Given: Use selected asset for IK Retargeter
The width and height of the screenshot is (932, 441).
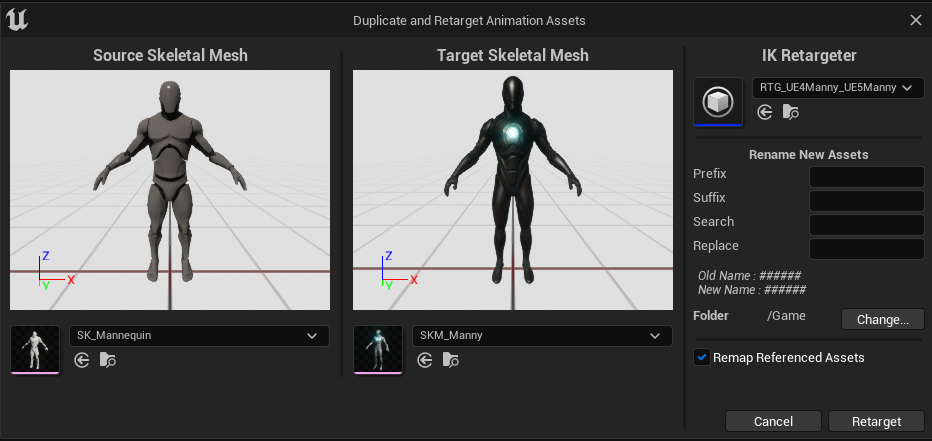Looking at the screenshot, I should (x=764, y=112).
